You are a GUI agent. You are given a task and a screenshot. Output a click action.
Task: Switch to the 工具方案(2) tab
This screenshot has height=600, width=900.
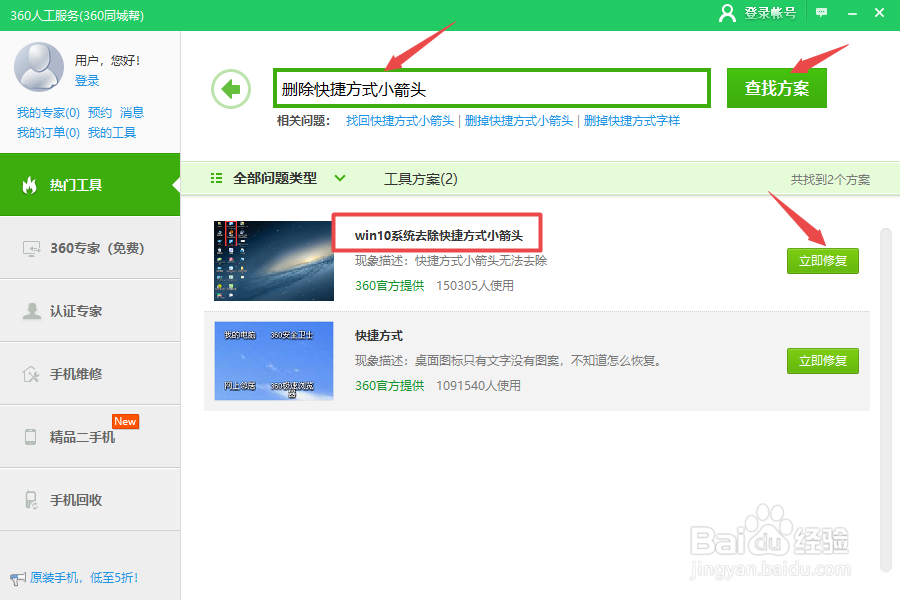[x=421, y=179]
